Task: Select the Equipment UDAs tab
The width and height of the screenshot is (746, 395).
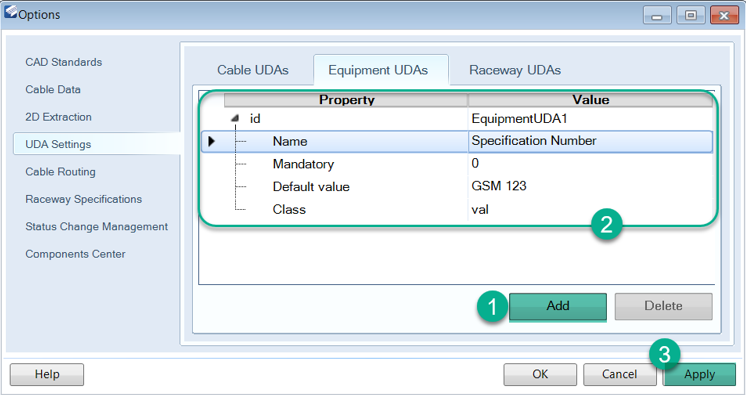Action: point(378,70)
